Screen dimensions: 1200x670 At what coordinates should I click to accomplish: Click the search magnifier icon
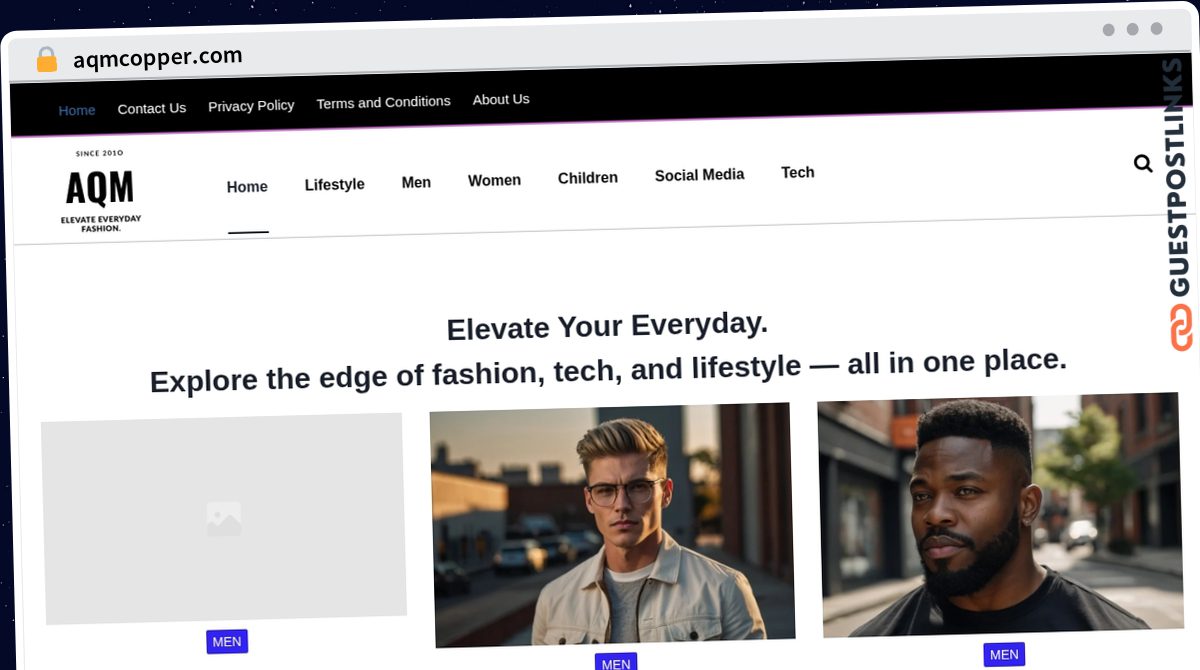pos(1143,163)
